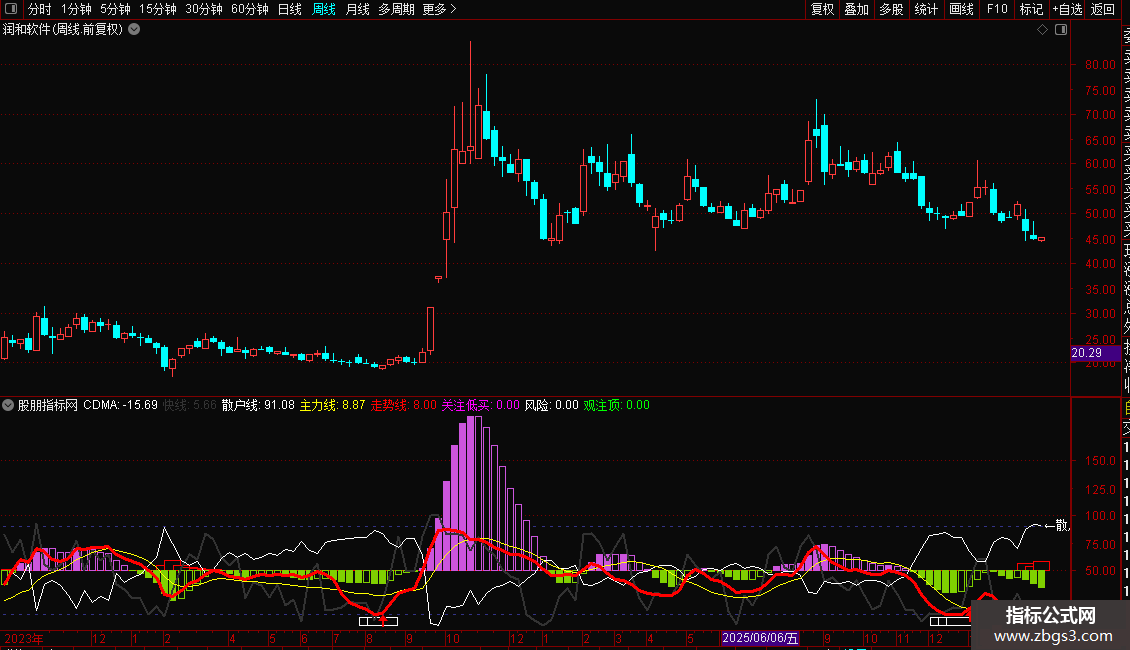Click the panel layout icon at top-left
Screen dimensions: 1130x650
pos(11,9)
